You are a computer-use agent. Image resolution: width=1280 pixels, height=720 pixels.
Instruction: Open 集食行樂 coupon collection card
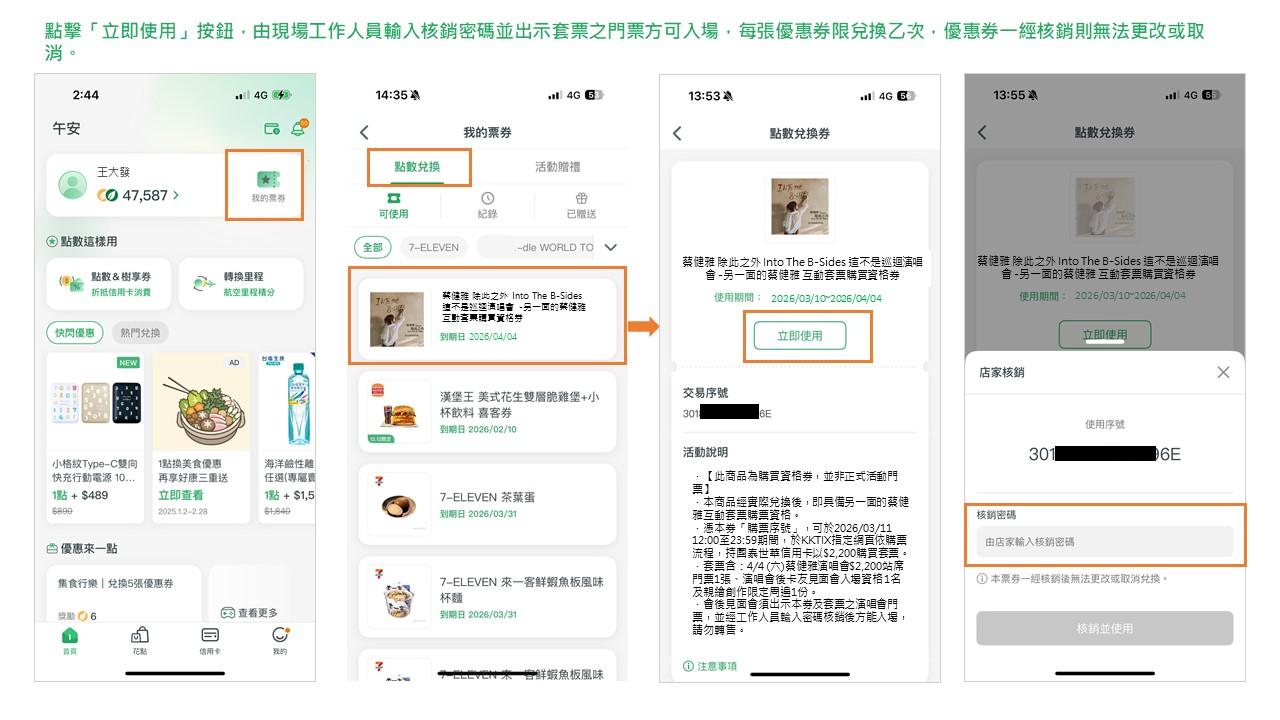pos(124,597)
